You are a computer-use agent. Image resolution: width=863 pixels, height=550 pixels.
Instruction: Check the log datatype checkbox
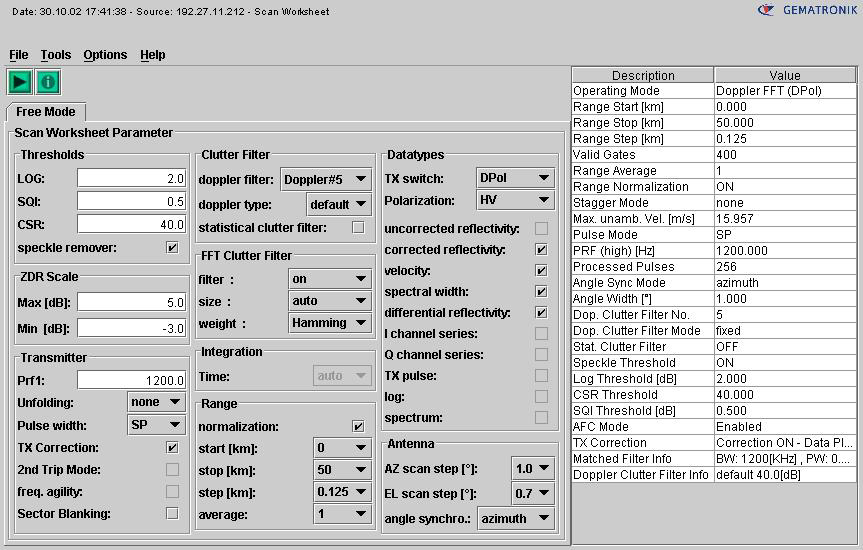[542, 396]
